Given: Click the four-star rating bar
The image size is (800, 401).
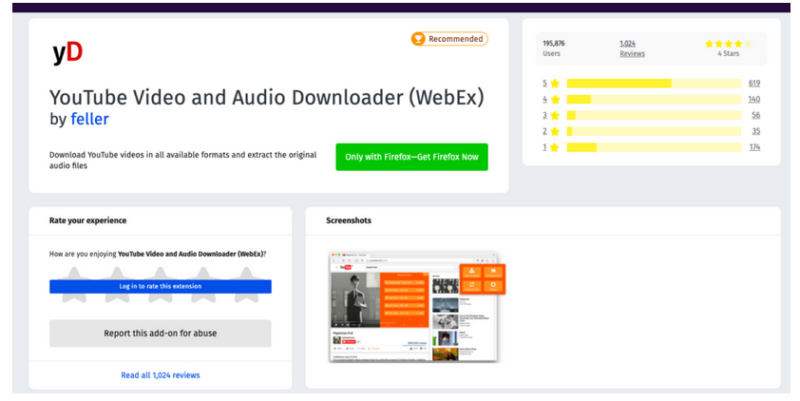Looking at the screenshot, I should coord(654,99).
